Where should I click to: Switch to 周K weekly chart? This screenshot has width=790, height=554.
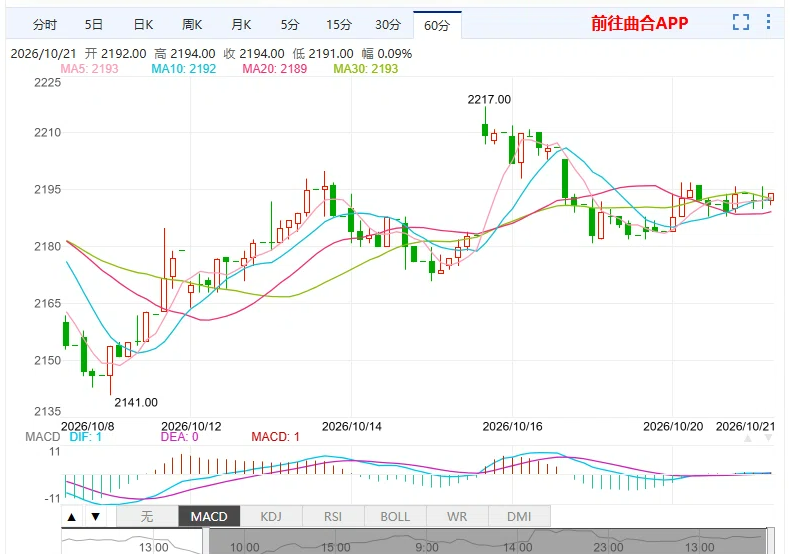pos(192,25)
